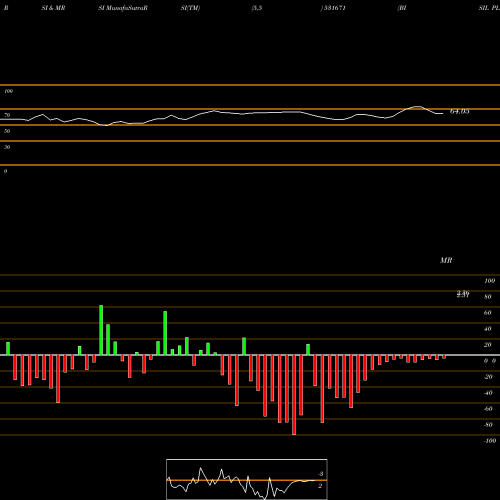Viewport: 500px width, 500px height.
Task: Click the tallest green MR histogram bar
Action: 101,330
